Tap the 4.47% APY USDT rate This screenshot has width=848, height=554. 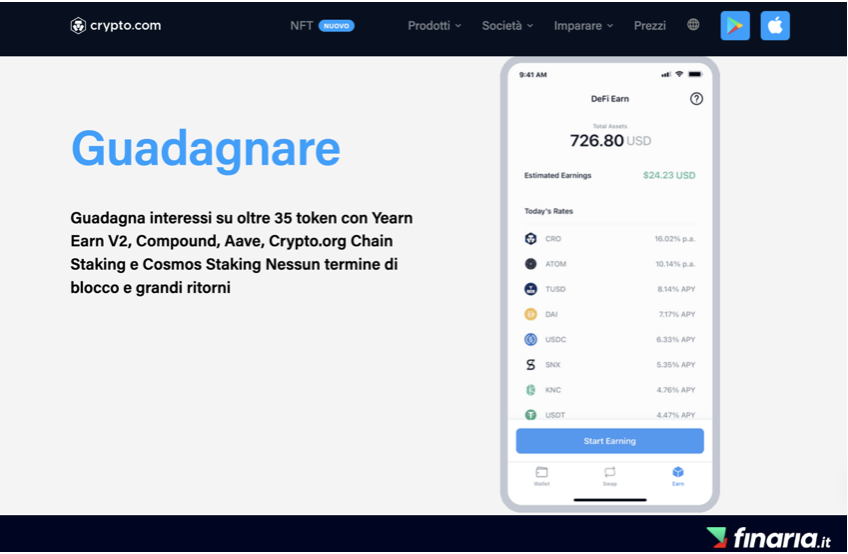click(x=675, y=415)
